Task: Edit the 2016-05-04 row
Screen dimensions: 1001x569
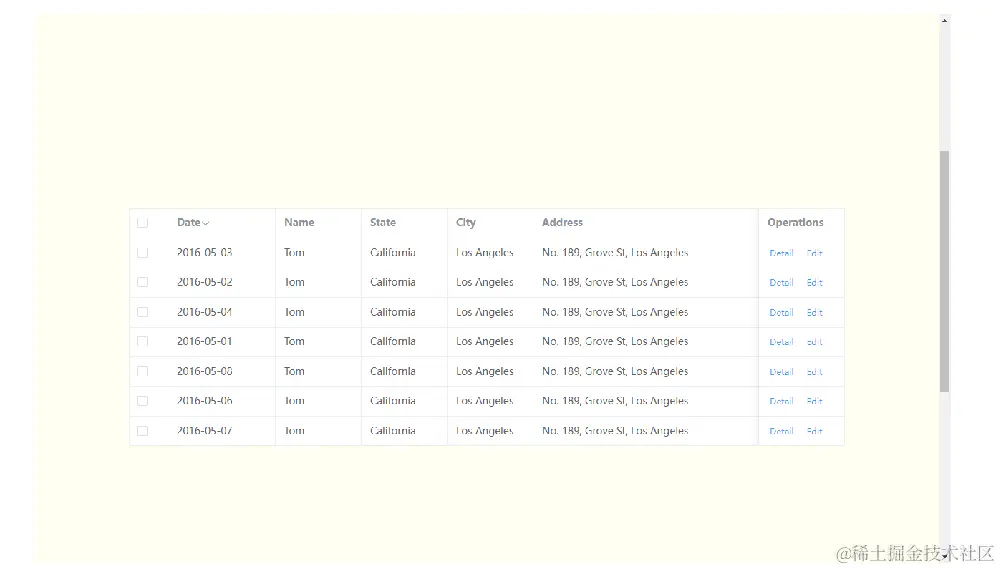Action: (815, 312)
